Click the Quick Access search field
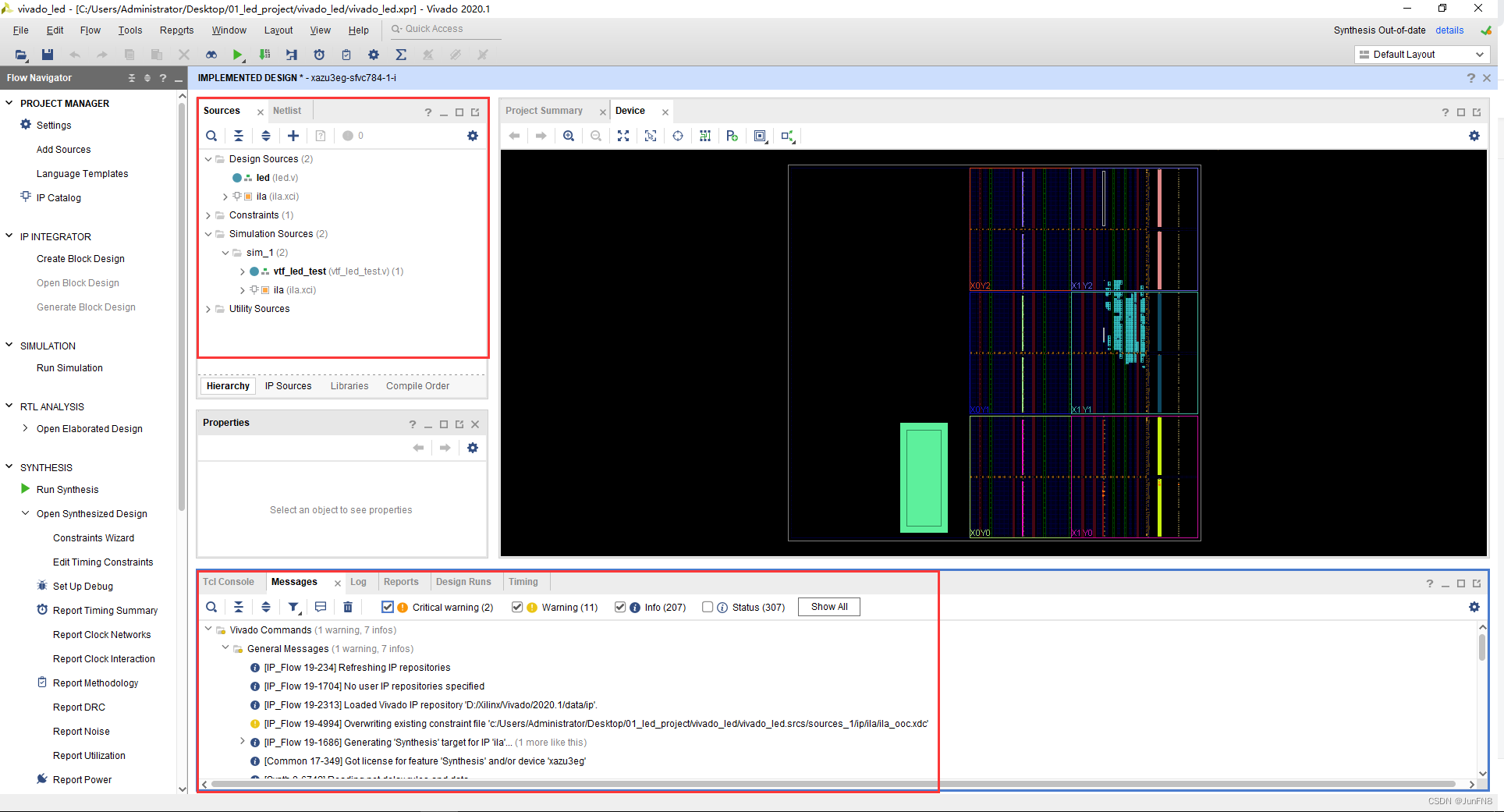 (x=446, y=29)
